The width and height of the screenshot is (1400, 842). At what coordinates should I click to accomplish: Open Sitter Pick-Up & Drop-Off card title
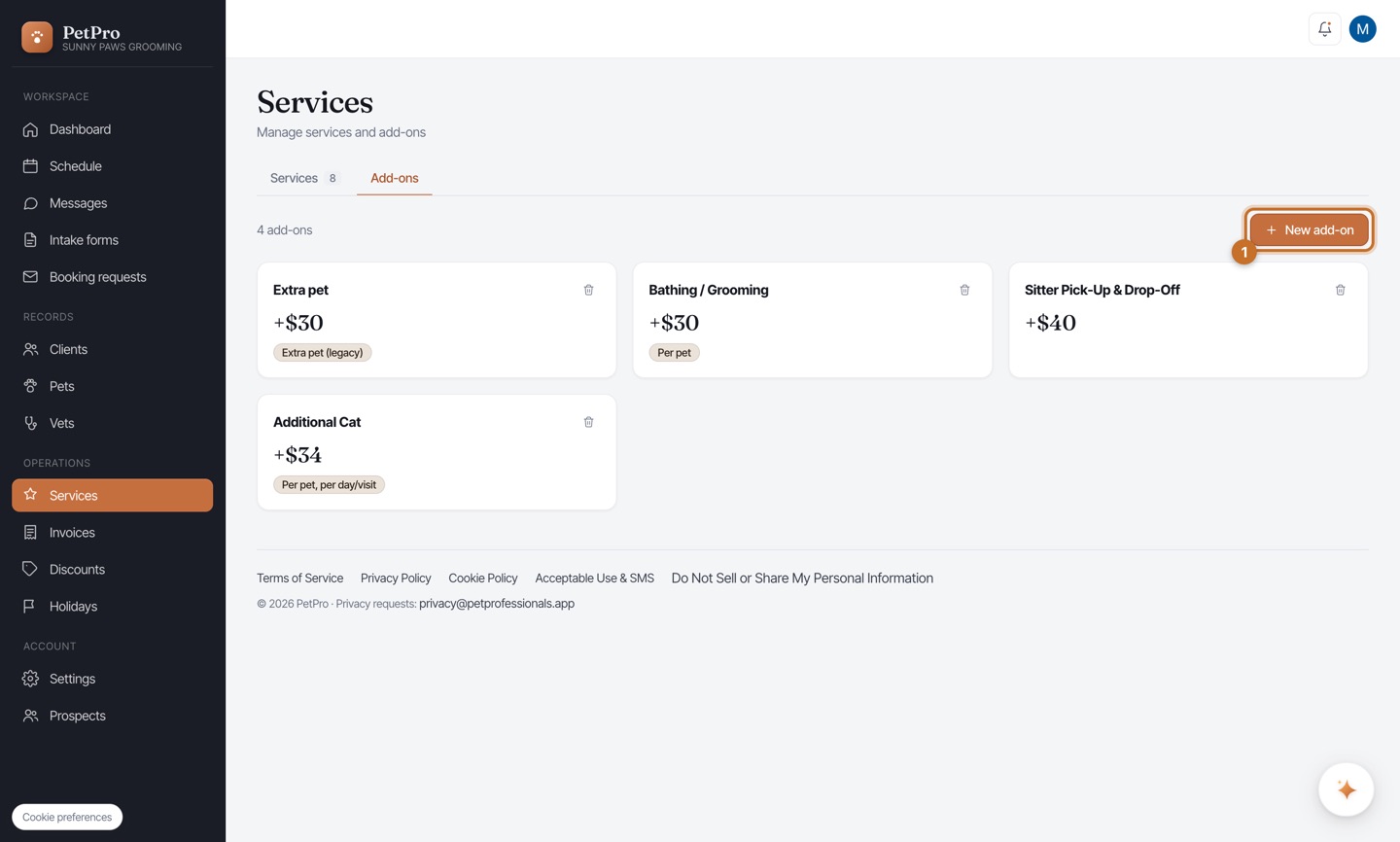[1102, 290]
